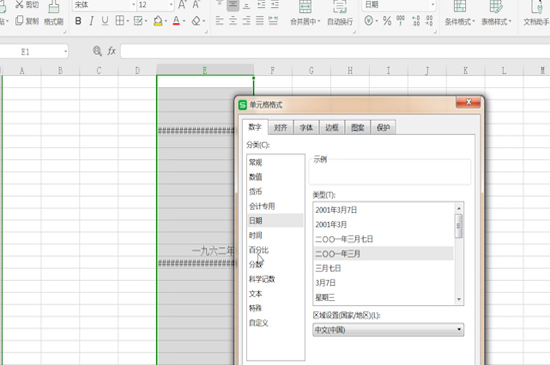The width and height of the screenshot is (550, 365).
Task: Toggle Bold formatting in the ribbon
Action: pyautogui.click(x=78, y=21)
